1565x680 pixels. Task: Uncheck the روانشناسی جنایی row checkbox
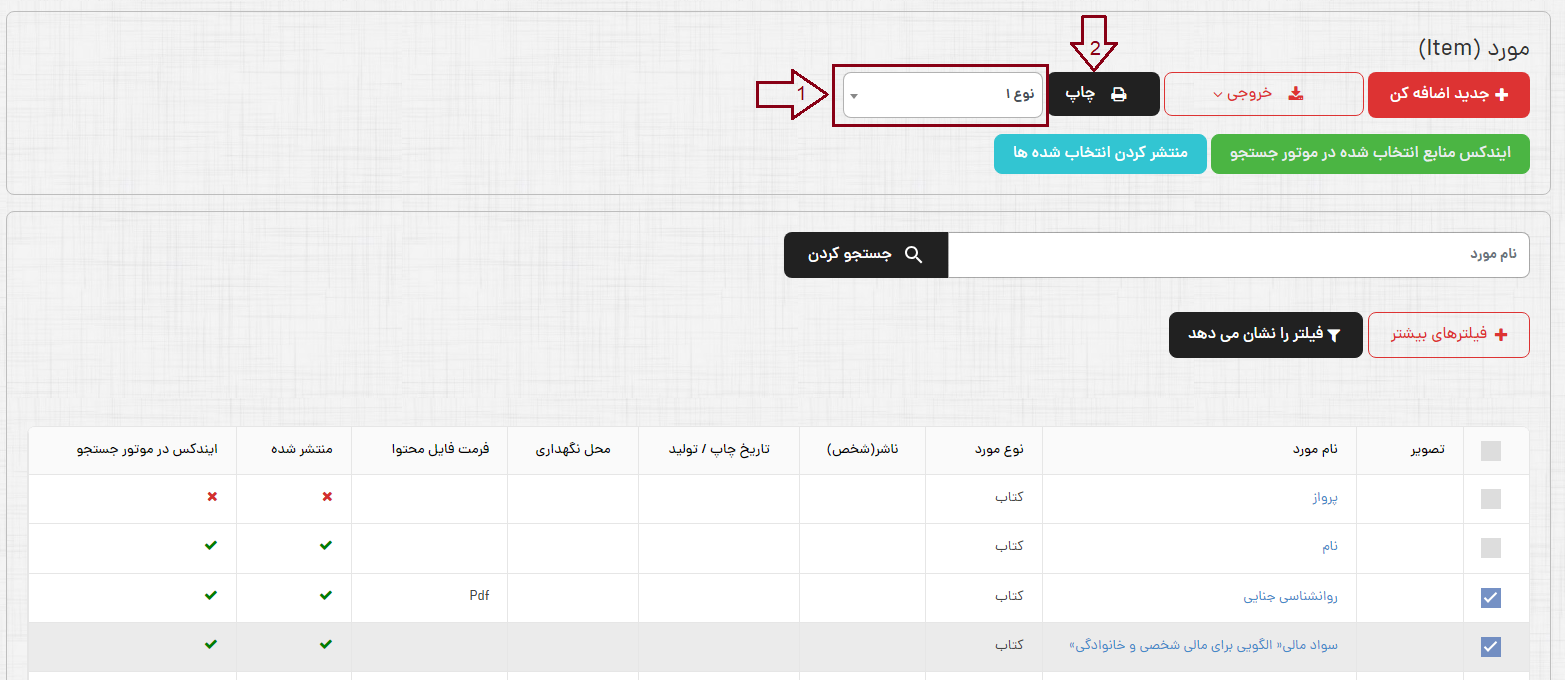pyautogui.click(x=1490, y=598)
